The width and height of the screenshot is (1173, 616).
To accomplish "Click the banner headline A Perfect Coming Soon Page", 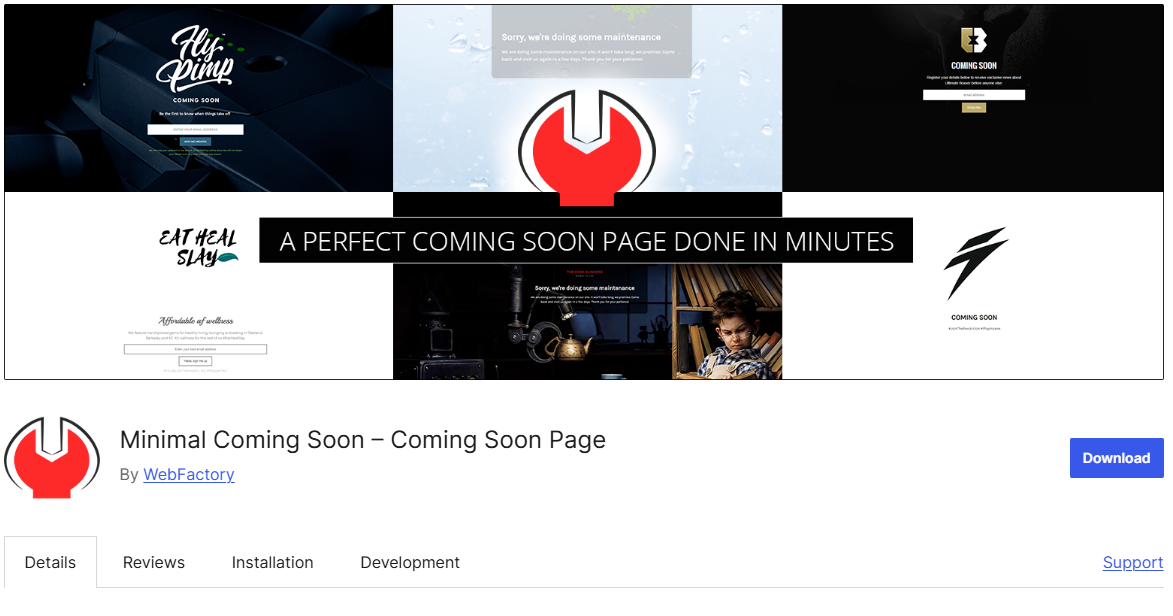I will [x=586, y=241].
